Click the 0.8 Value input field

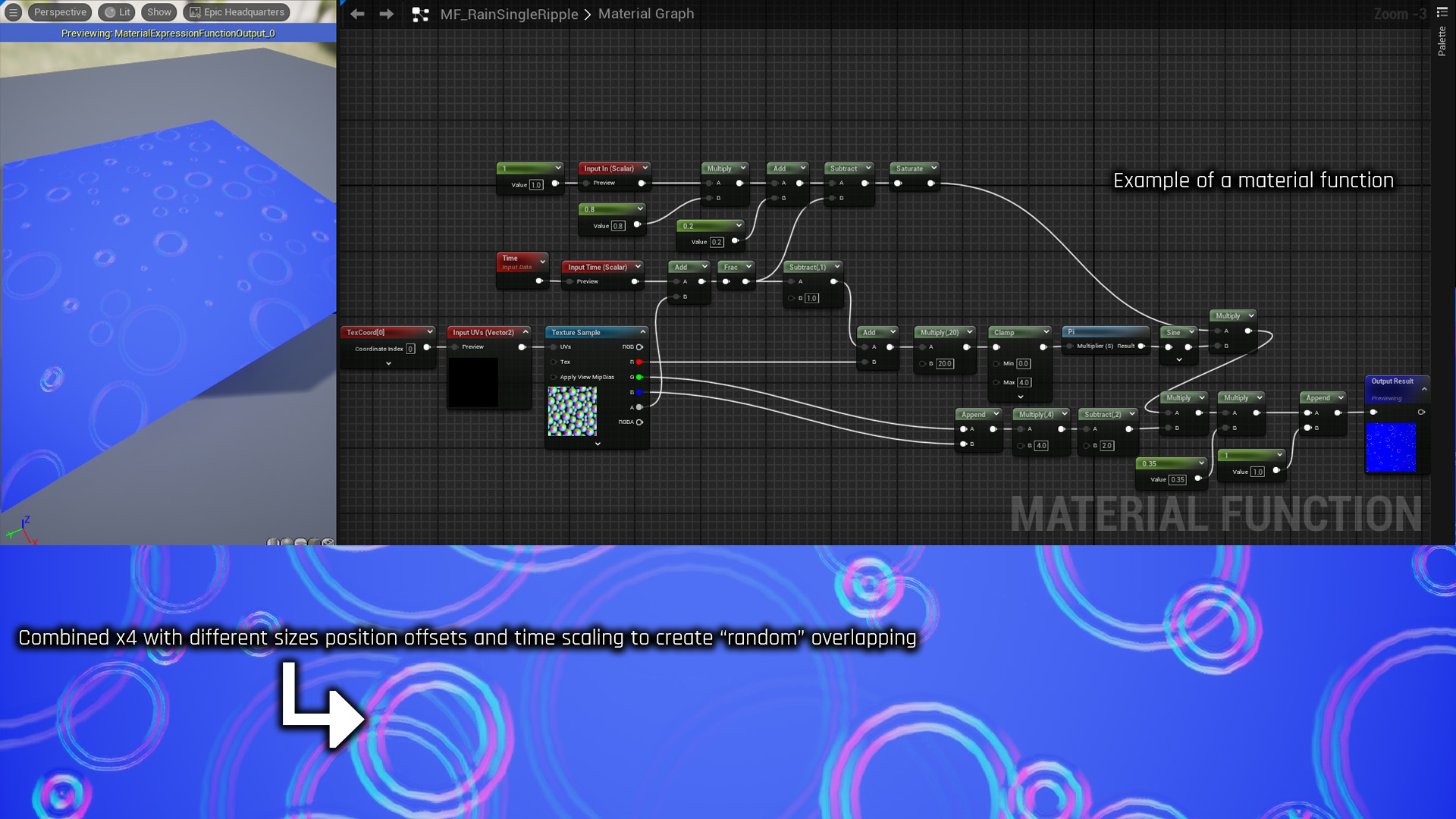[x=618, y=226]
